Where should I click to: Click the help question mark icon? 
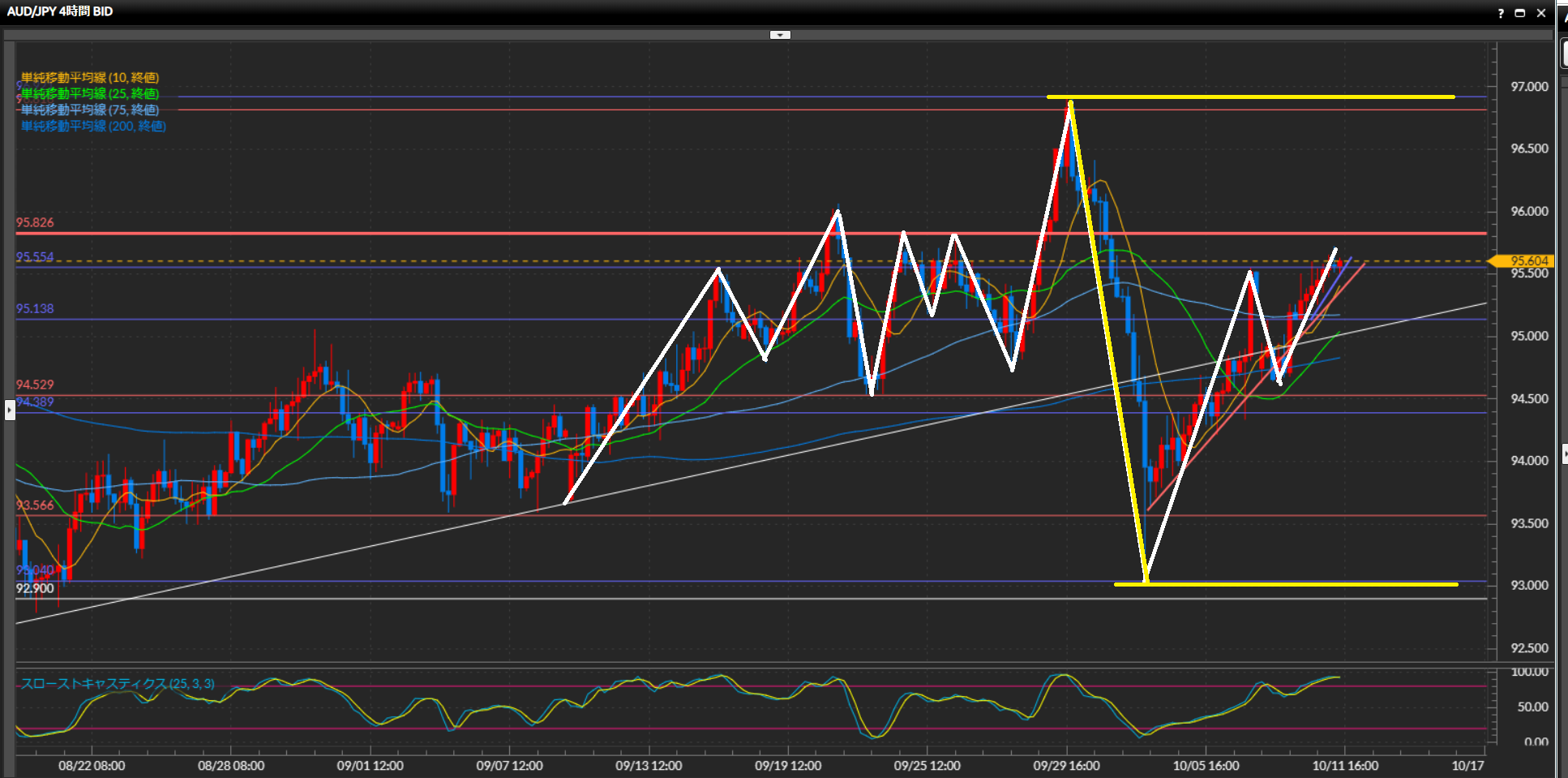pyautogui.click(x=1500, y=13)
